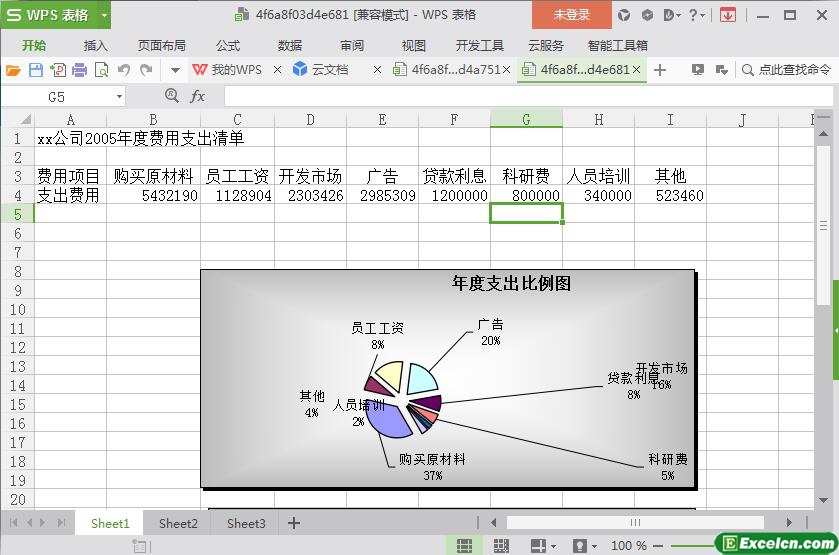Switch to 云文档 tab

323,70
